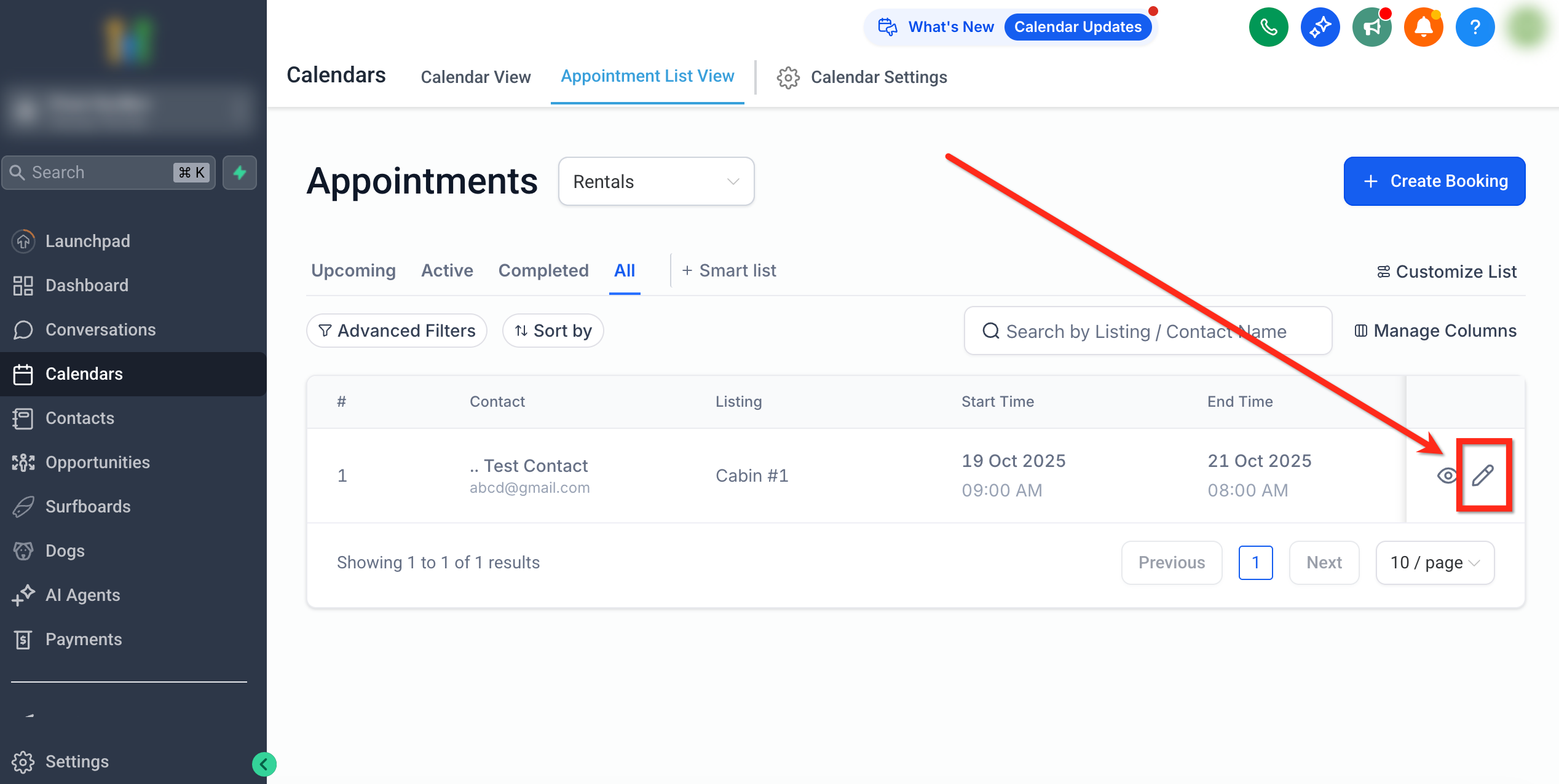This screenshot has height=784, width=1559.
Task: Click the green phone dialer icon
Action: 1268,27
